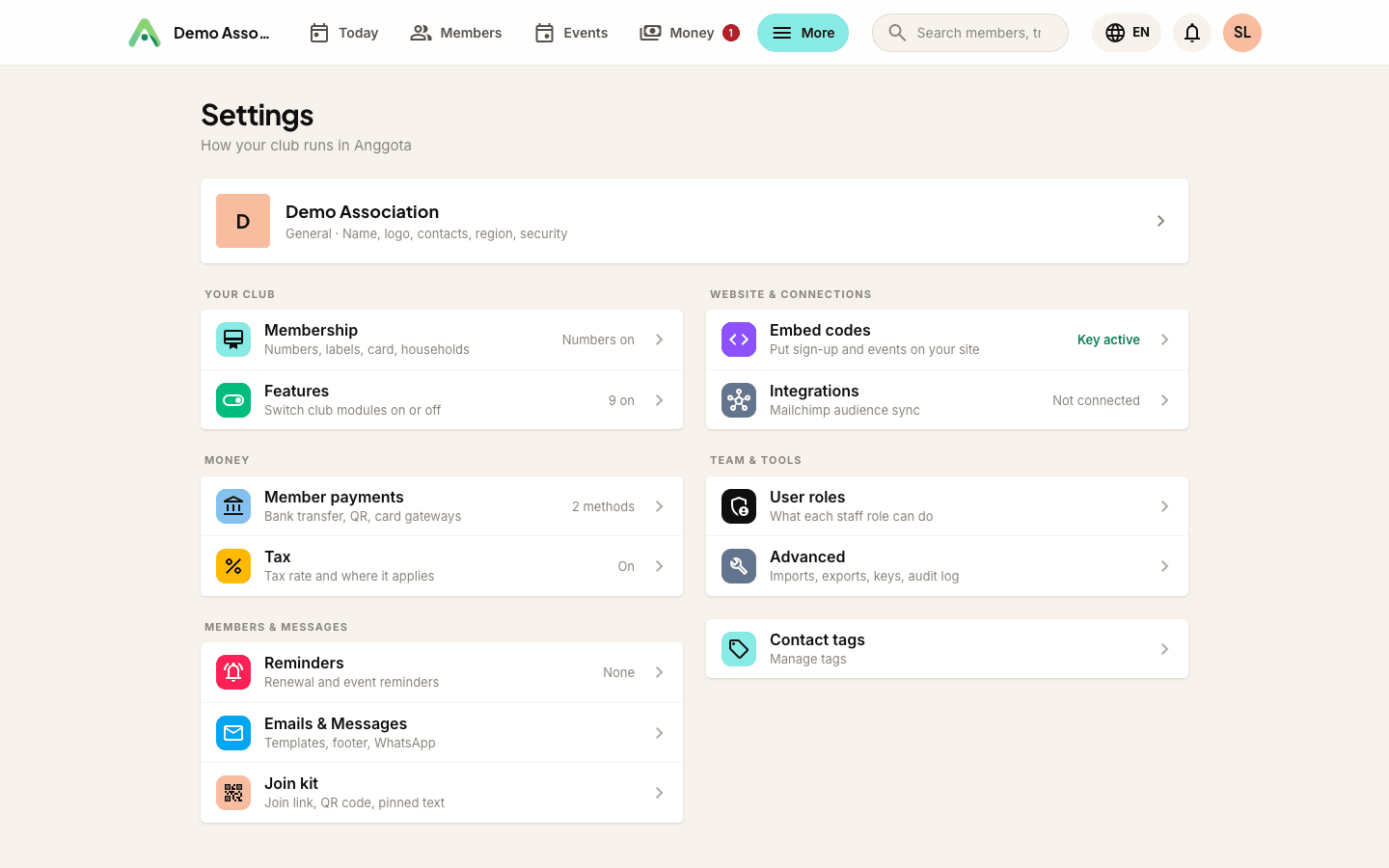Screen dimensions: 1389x868
Task: Click the search magnifier icon
Action: point(897,33)
